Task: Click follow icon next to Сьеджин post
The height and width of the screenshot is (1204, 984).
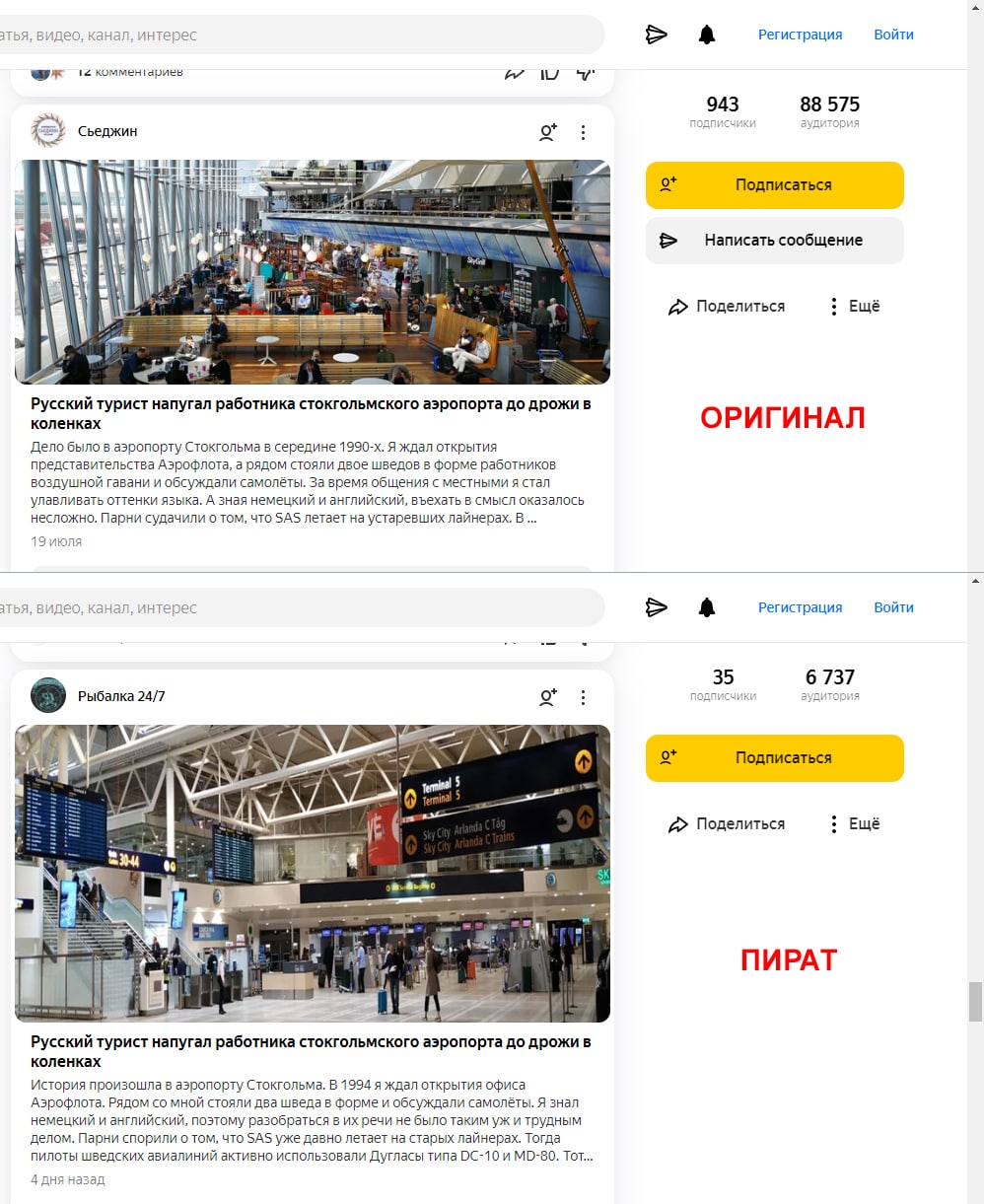Action: coord(548,132)
